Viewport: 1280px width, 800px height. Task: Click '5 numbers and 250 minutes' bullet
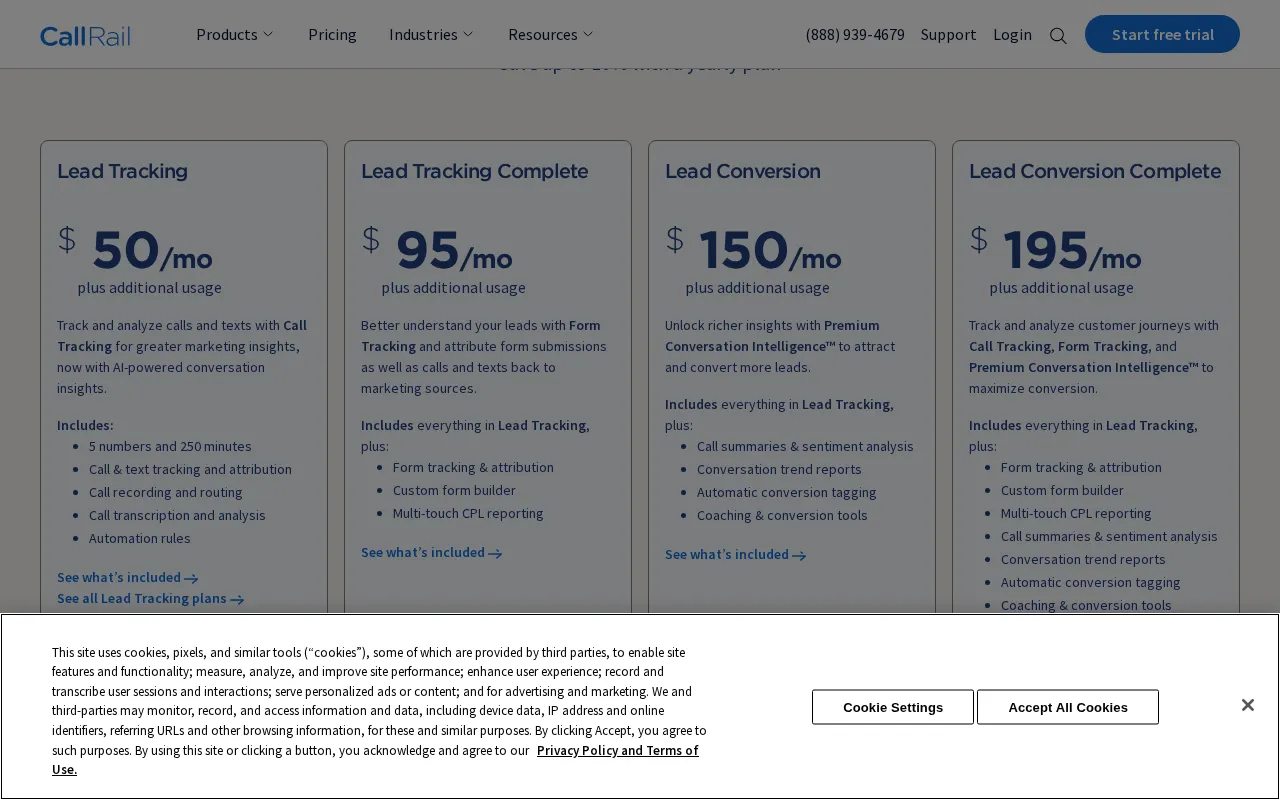(x=170, y=446)
